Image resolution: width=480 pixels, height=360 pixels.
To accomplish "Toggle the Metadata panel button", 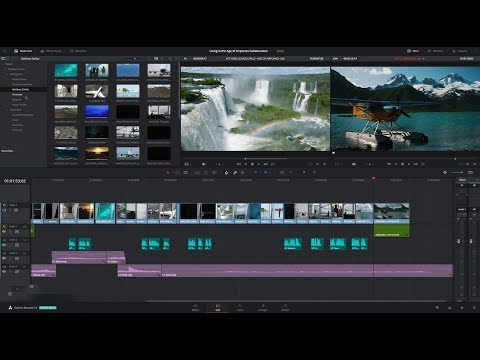I will [435, 51].
